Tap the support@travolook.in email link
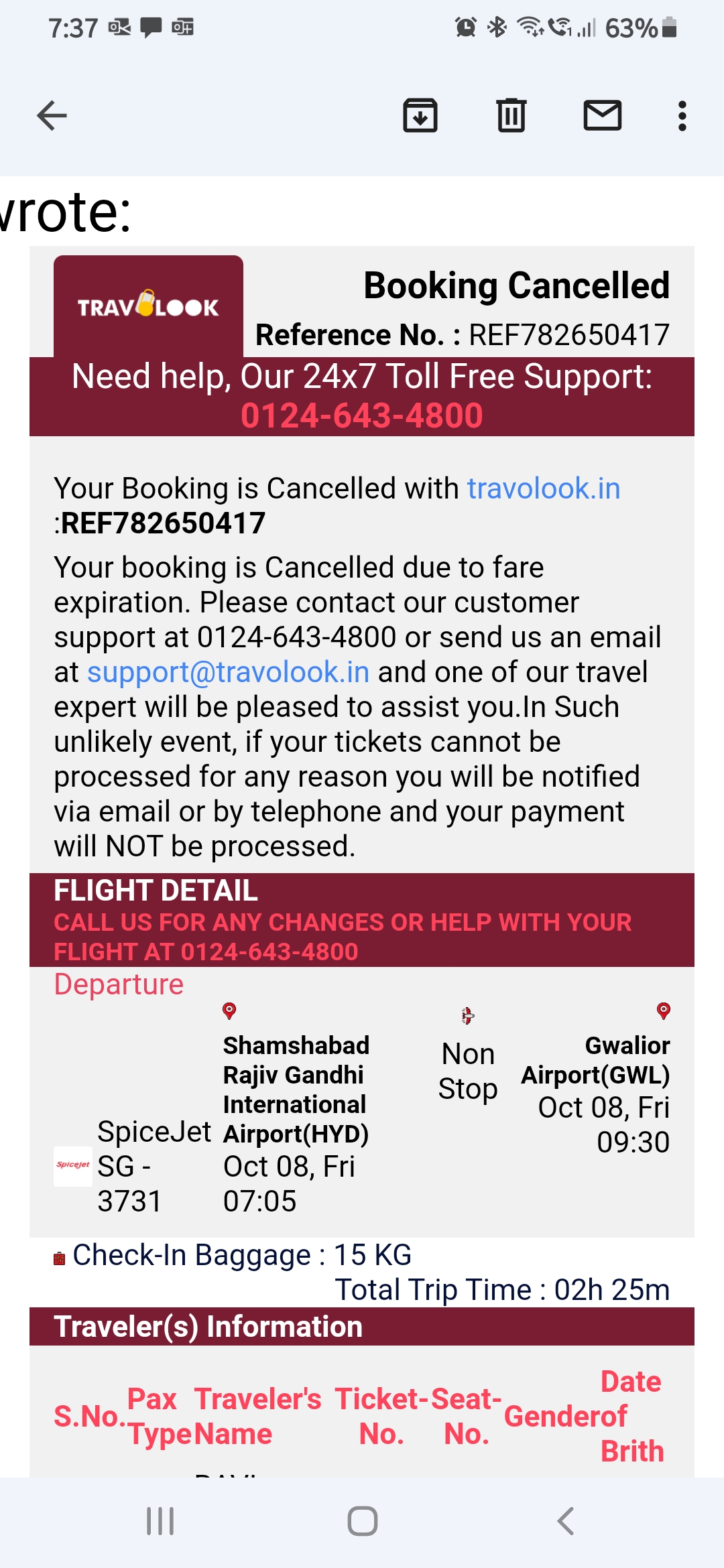724x1568 pixels. [x=228, y=672]
